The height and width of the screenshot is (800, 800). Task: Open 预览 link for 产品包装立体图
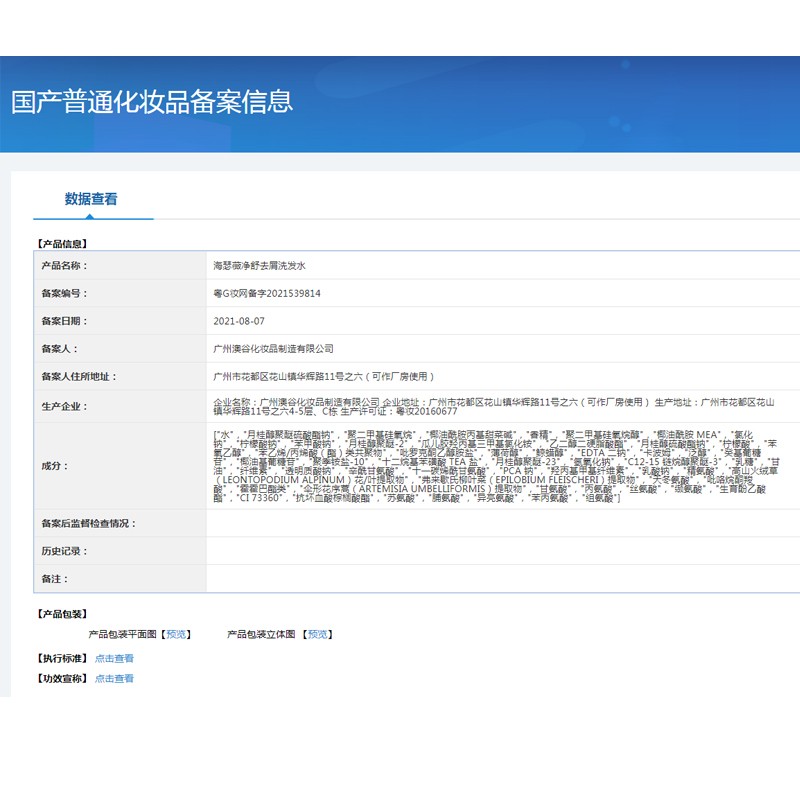pos(321,631)
